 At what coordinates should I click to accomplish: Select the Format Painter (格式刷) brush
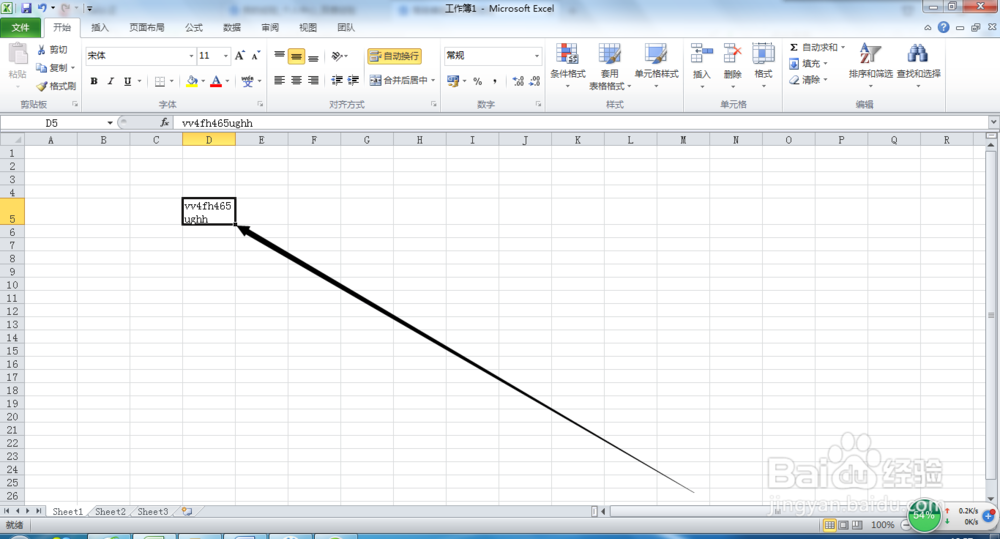(x=42, y=85)
